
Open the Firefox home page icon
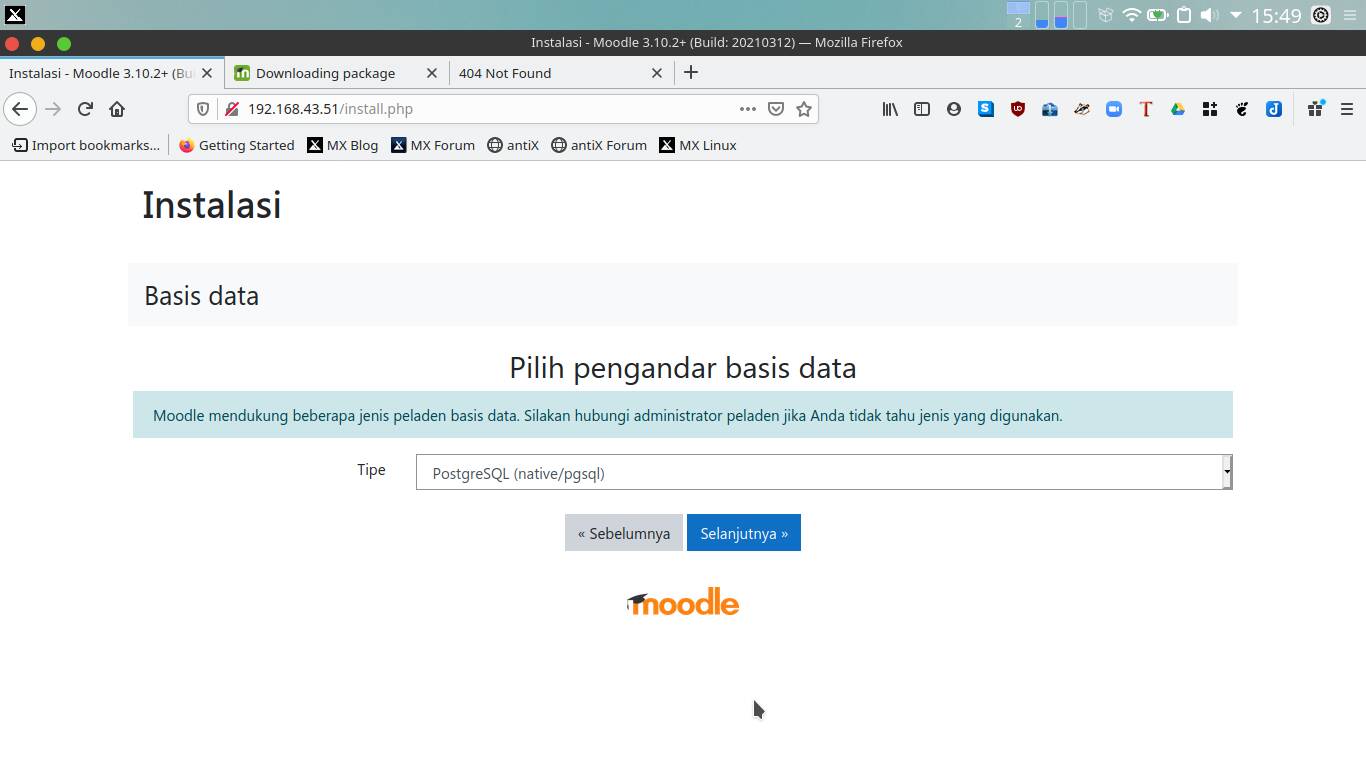tap(117, 109)
